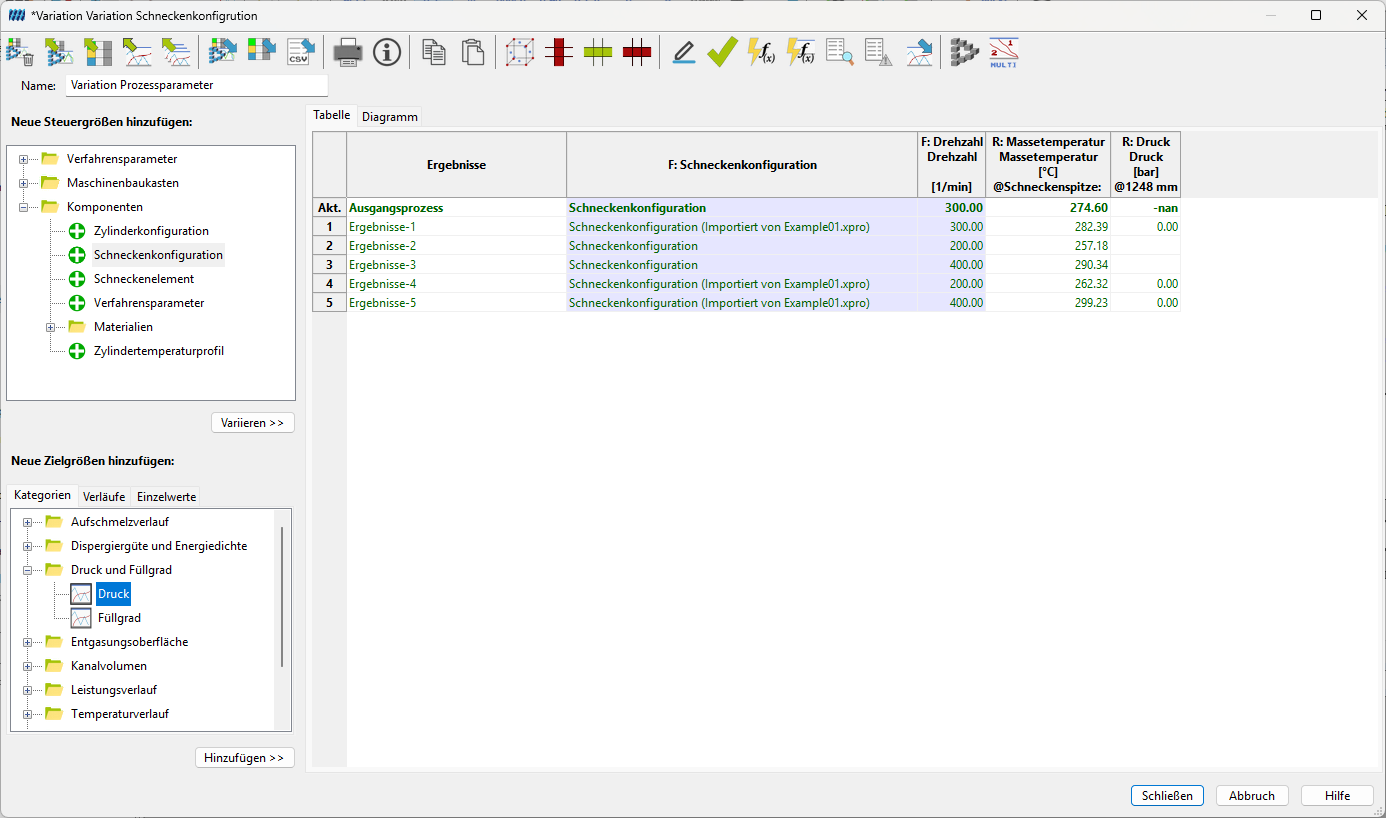Expand the Leistungsverlauf category
Viewport: 1386px width, 818px height.
(x=27, y=690)
